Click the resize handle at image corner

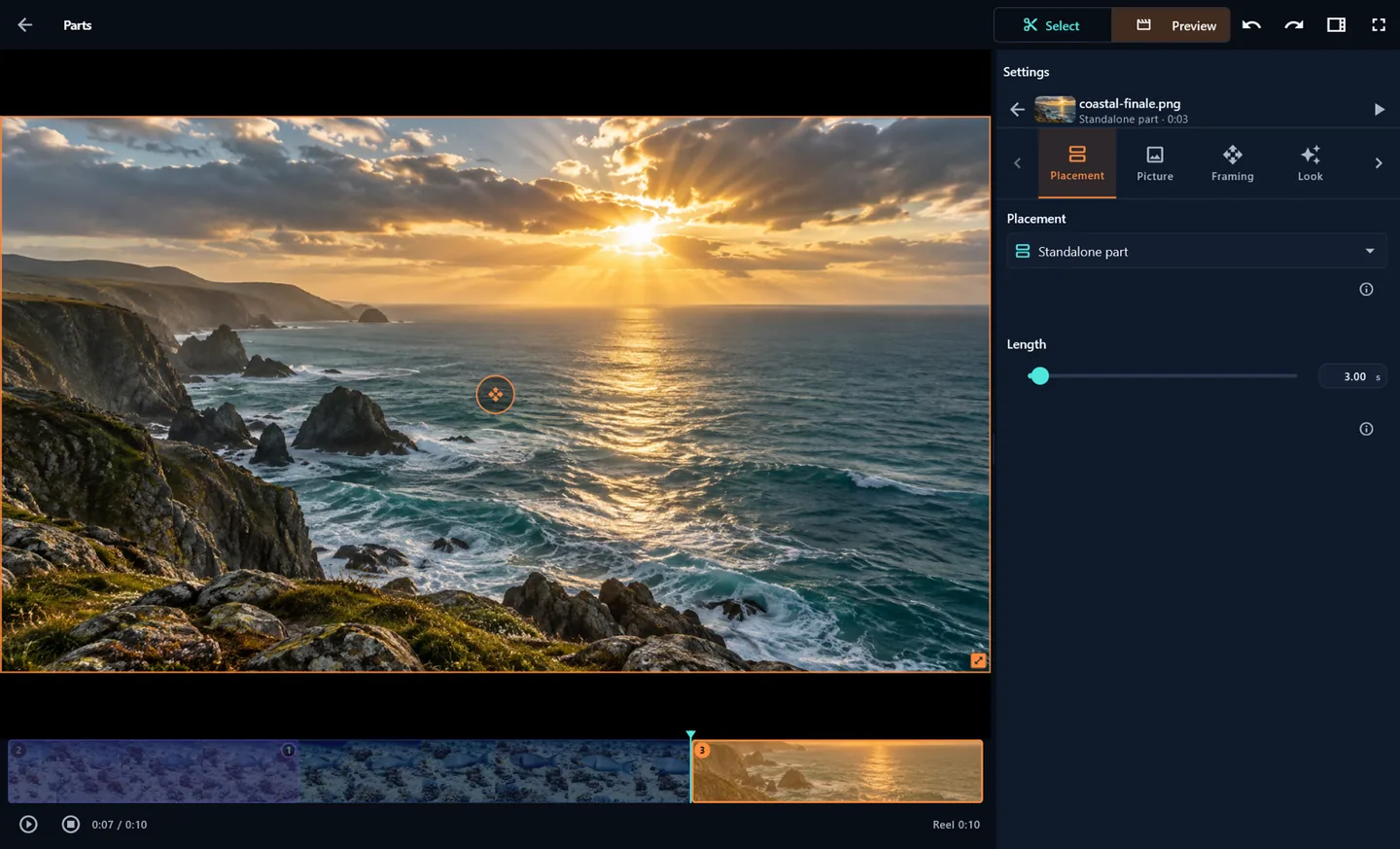pos(978,660)
